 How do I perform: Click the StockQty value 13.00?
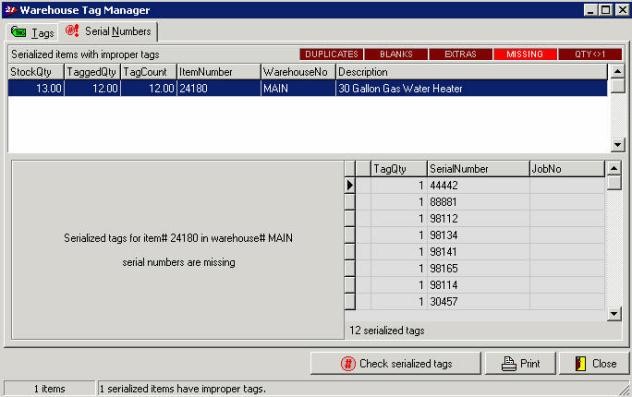36,88
